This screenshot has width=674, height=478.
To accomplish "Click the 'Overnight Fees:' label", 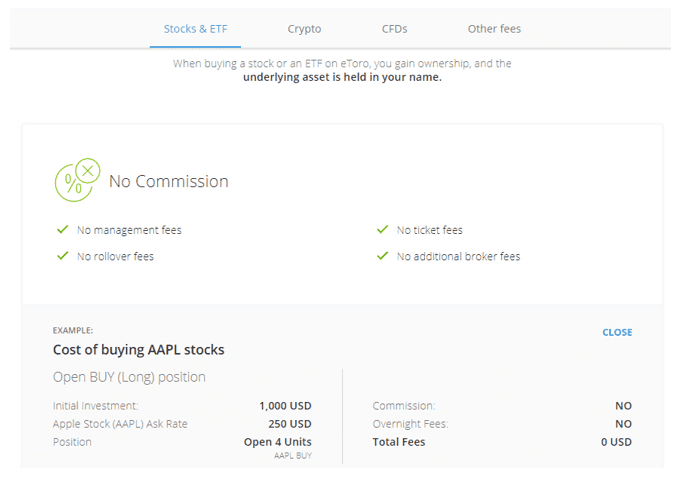I will (x=410, y=424).
